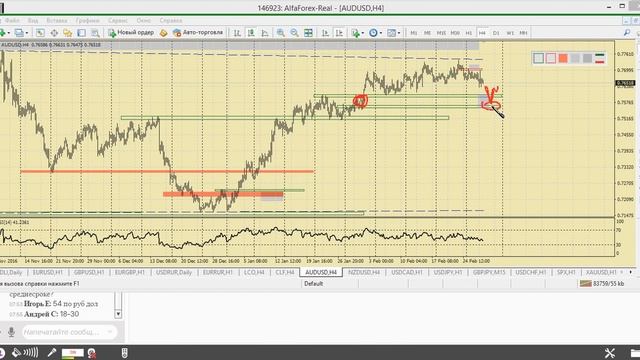Select the MN timeframe button
Image resolution: width=640 pixels, height=360 pixels.
[523, 33]
